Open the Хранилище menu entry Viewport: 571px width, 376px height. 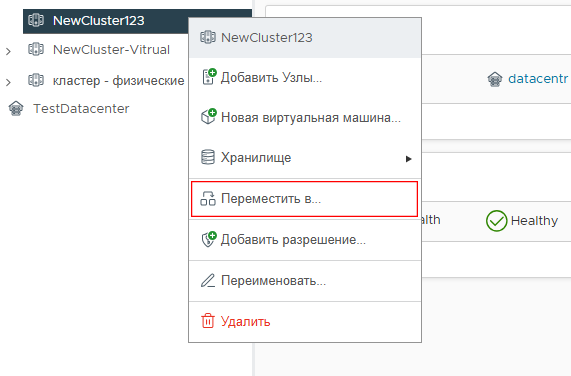pyautogui.click(x=305, y=158)
